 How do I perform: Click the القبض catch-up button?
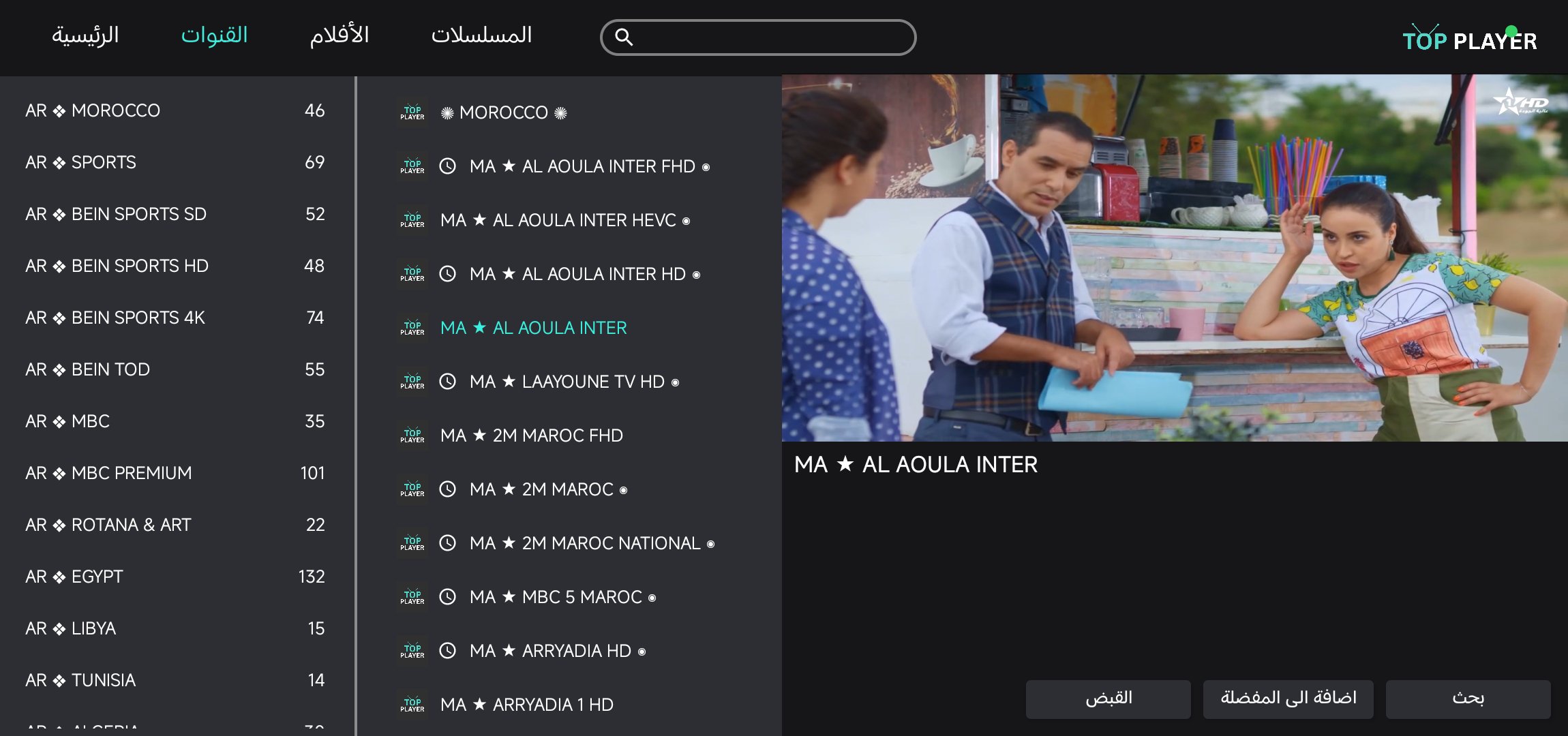pos(1109,699)
